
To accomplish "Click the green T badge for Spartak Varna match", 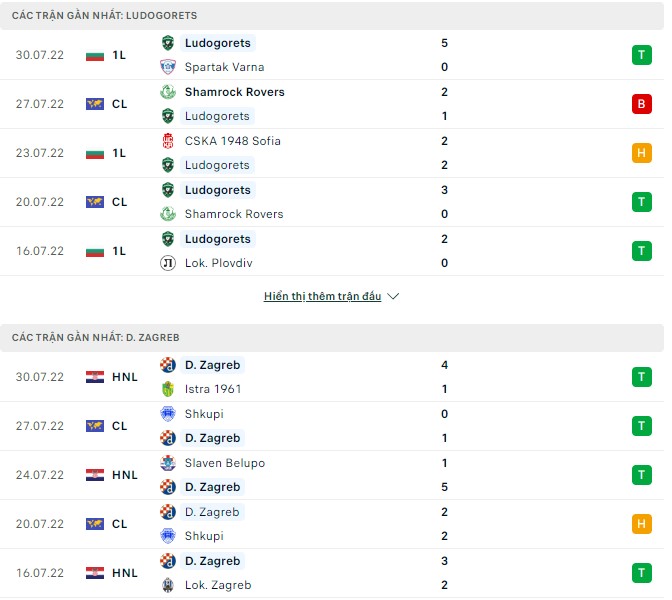I will (641, 55).
